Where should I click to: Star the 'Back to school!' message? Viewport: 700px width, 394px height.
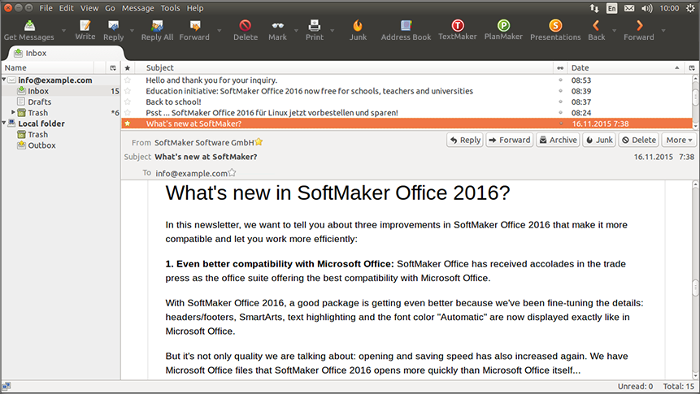(127, 102)
